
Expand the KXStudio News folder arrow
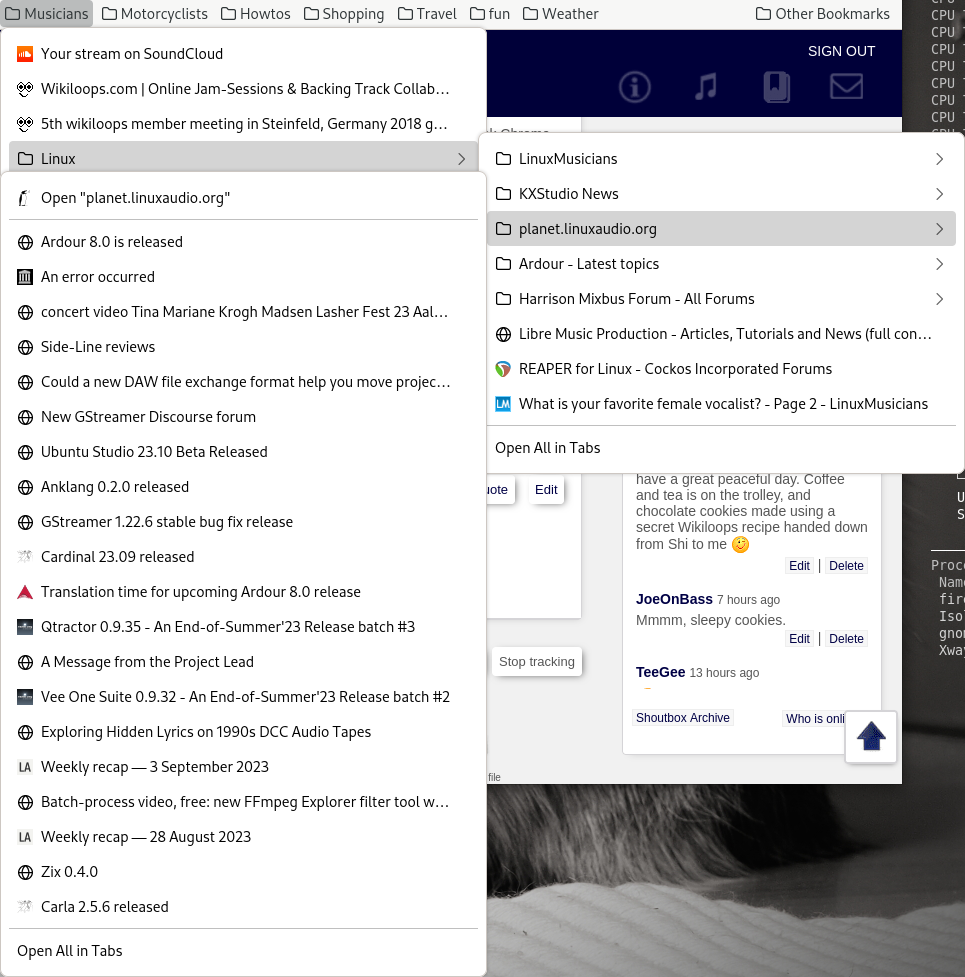939,194
